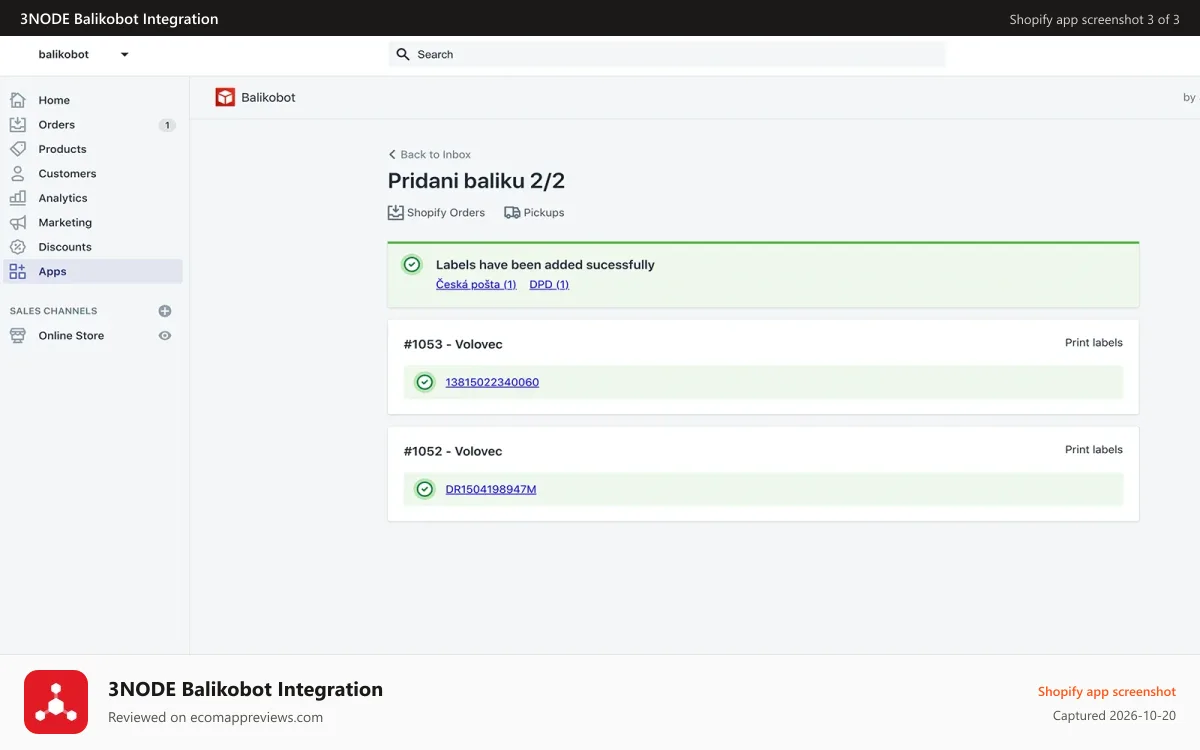Open the Česká pošta (1) link
The image size is (1200, 750).
pyautogui.click(x=476, y=285)
